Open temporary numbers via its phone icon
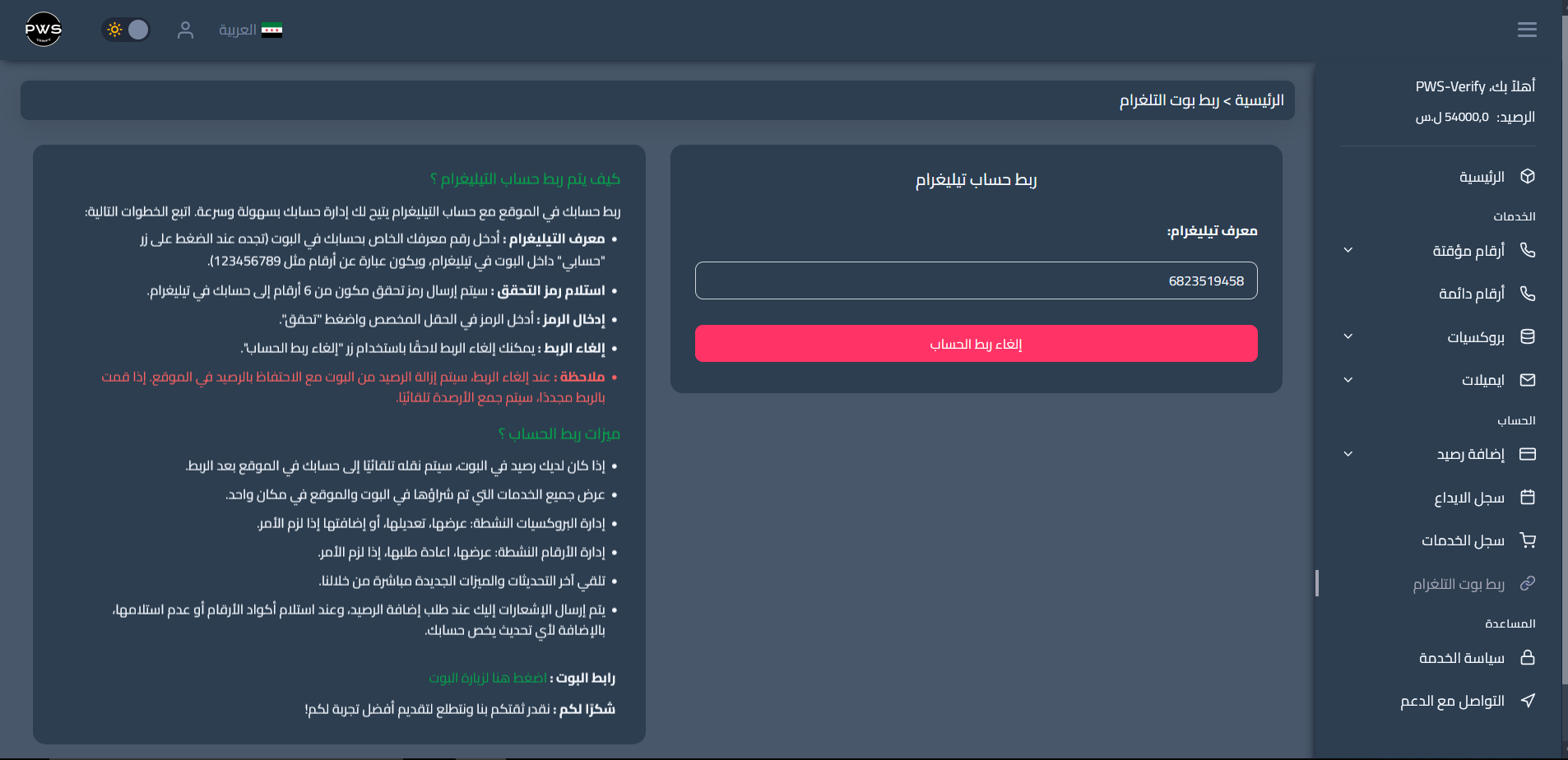 [1528, 250]
